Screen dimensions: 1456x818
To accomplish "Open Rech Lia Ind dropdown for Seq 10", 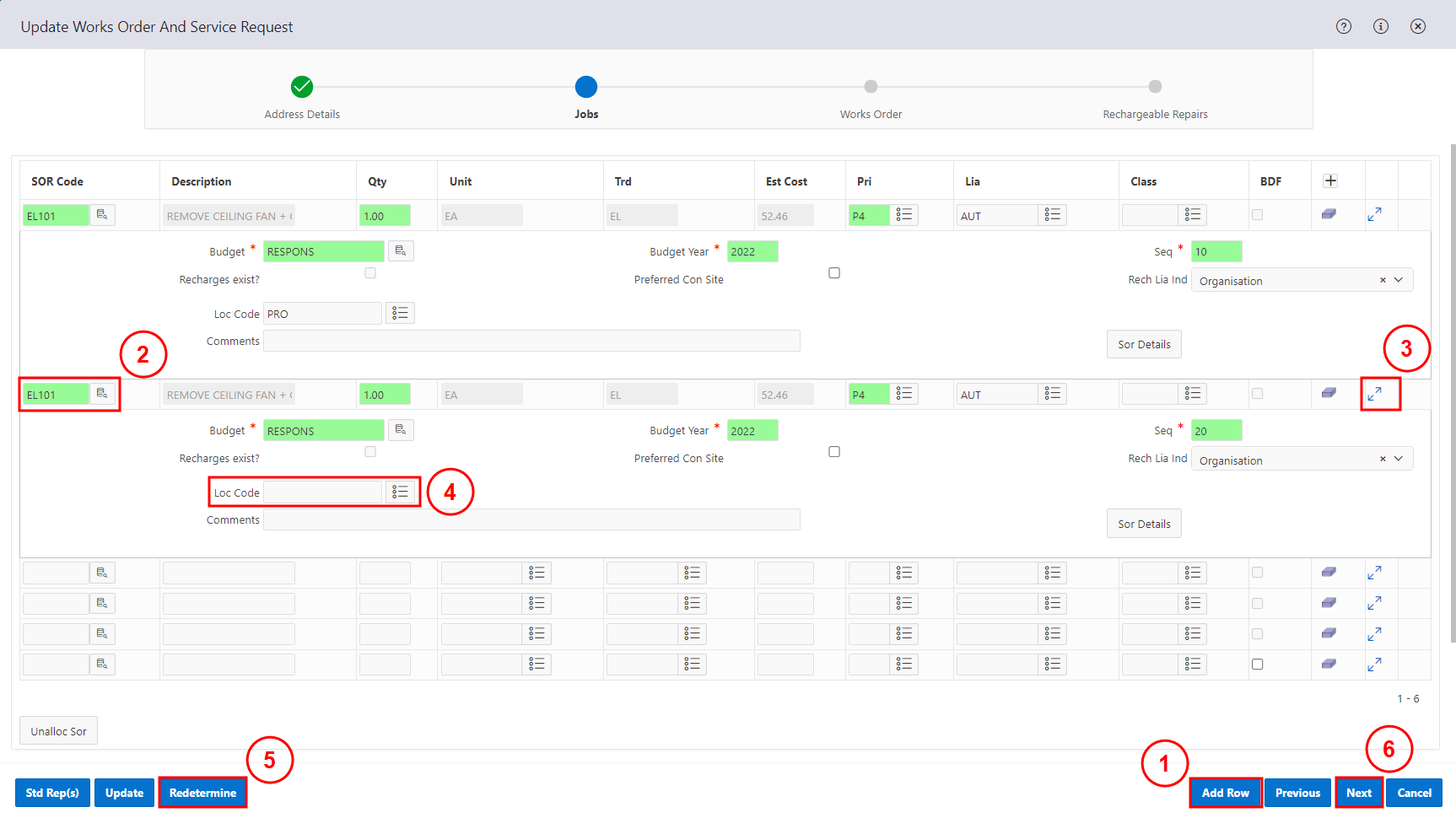I will (1399, 280).
